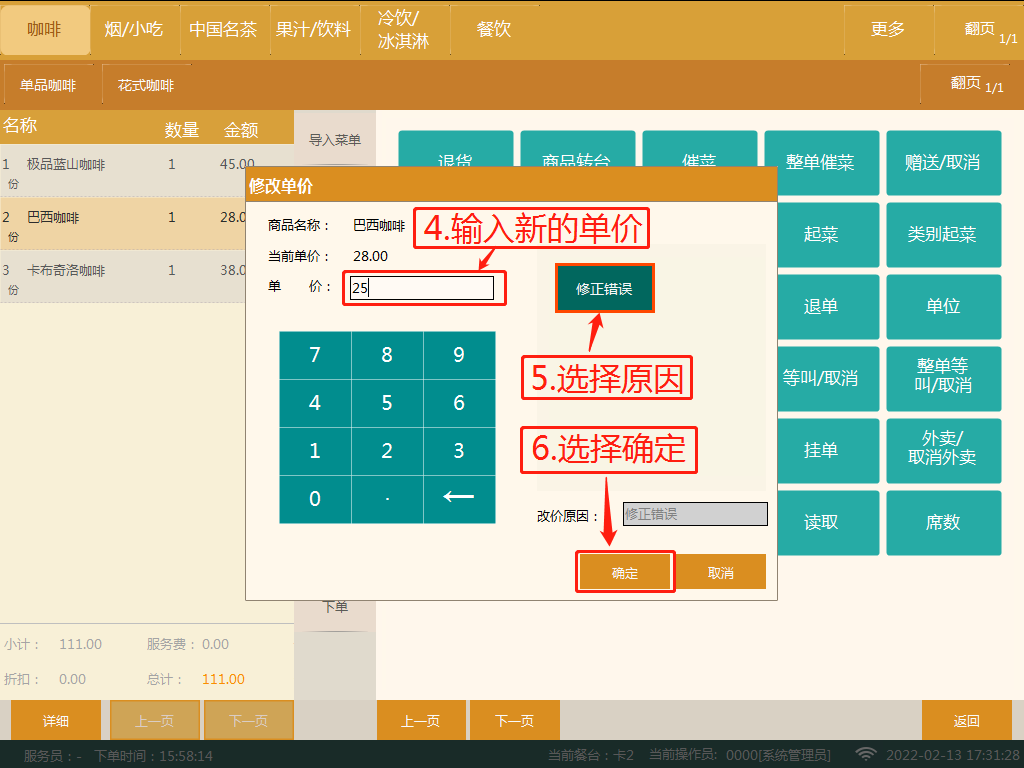Select the 单品咖啡 subcategory

pyautogui.click(x=49, y=85)
